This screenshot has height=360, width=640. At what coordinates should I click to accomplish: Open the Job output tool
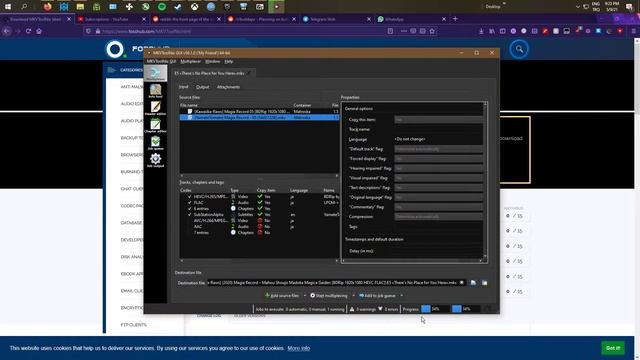156,160
